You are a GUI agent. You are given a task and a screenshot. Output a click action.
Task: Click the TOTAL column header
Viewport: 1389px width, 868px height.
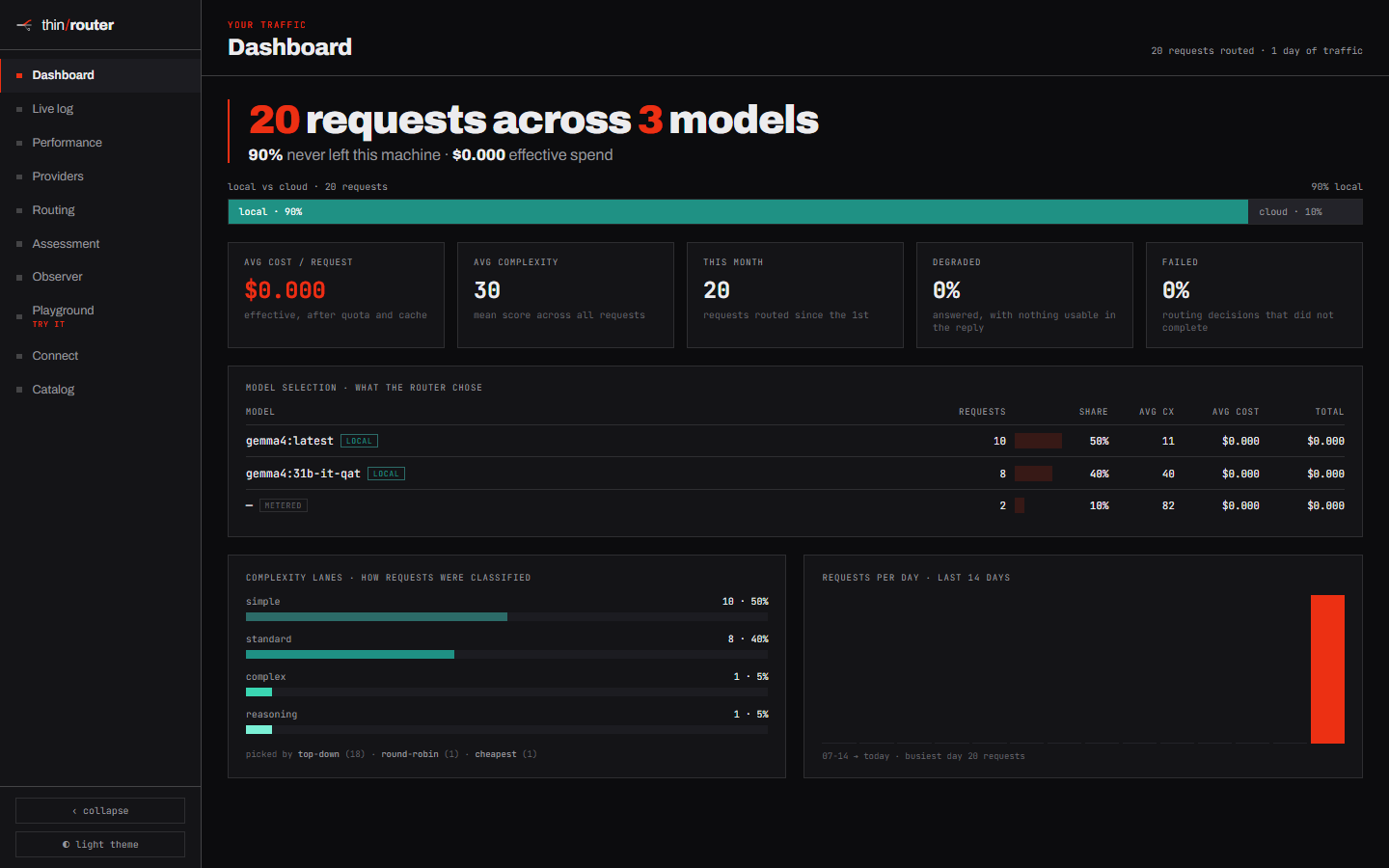pyautogui.click(x=1329, y=412)
